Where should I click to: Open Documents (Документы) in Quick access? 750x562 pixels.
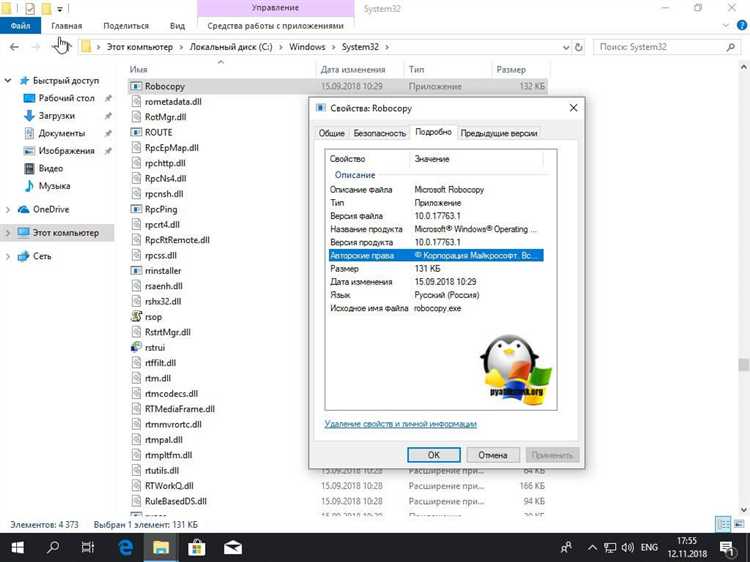[61, 133]
